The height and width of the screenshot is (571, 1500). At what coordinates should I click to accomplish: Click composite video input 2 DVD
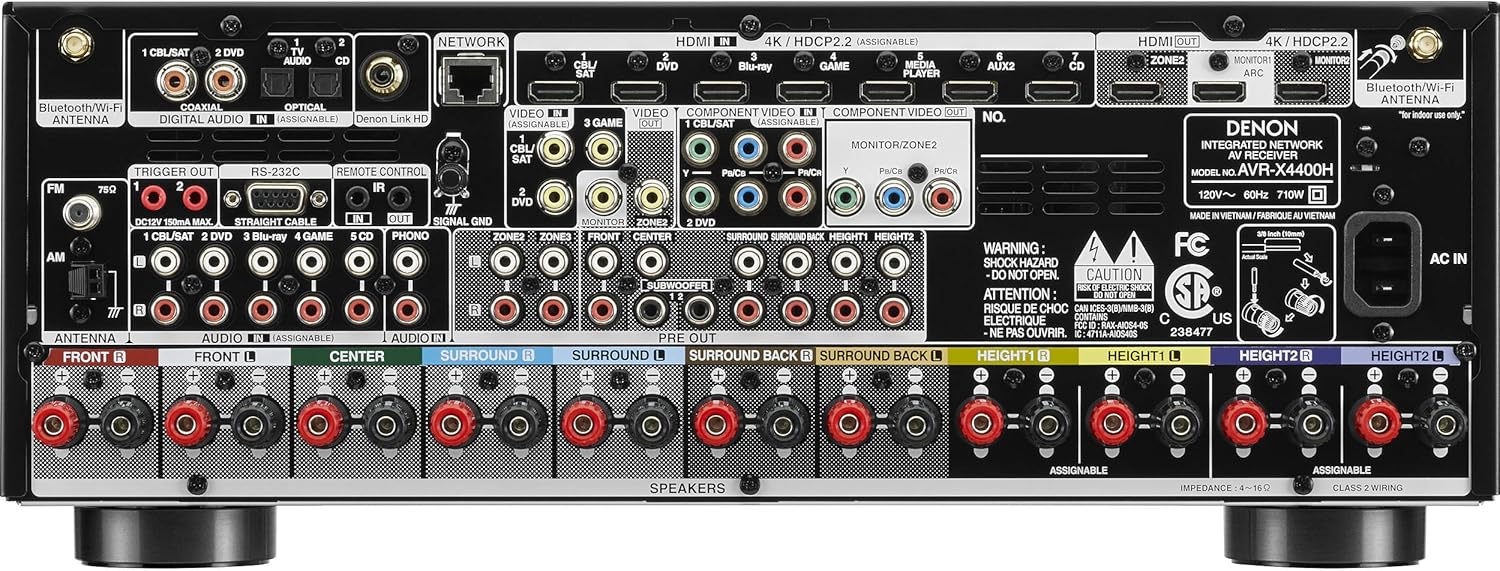(555, 195)
